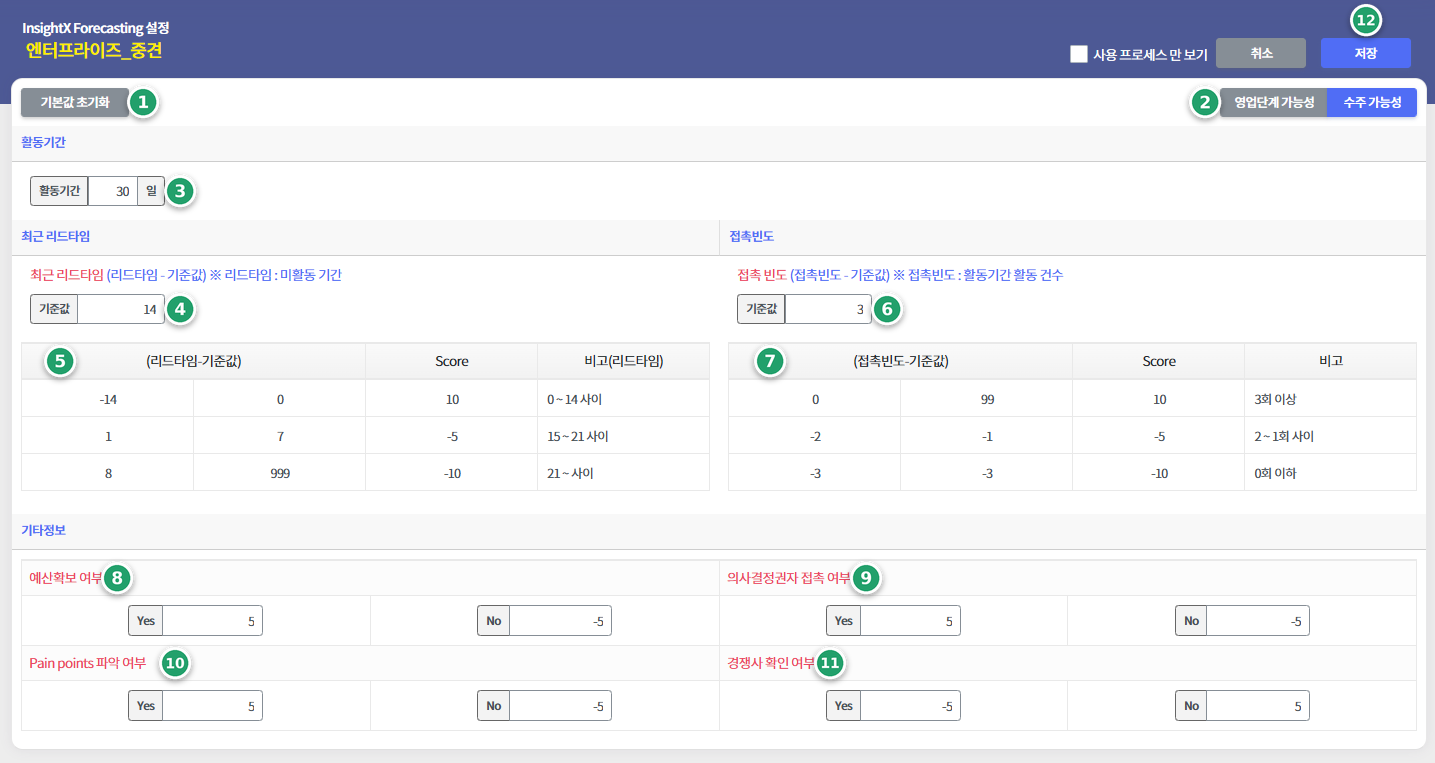Edit the 접촉빈도 기준값 field showing 3
The width and height of the screenshot is (1435, 763).
pos(828,309)
